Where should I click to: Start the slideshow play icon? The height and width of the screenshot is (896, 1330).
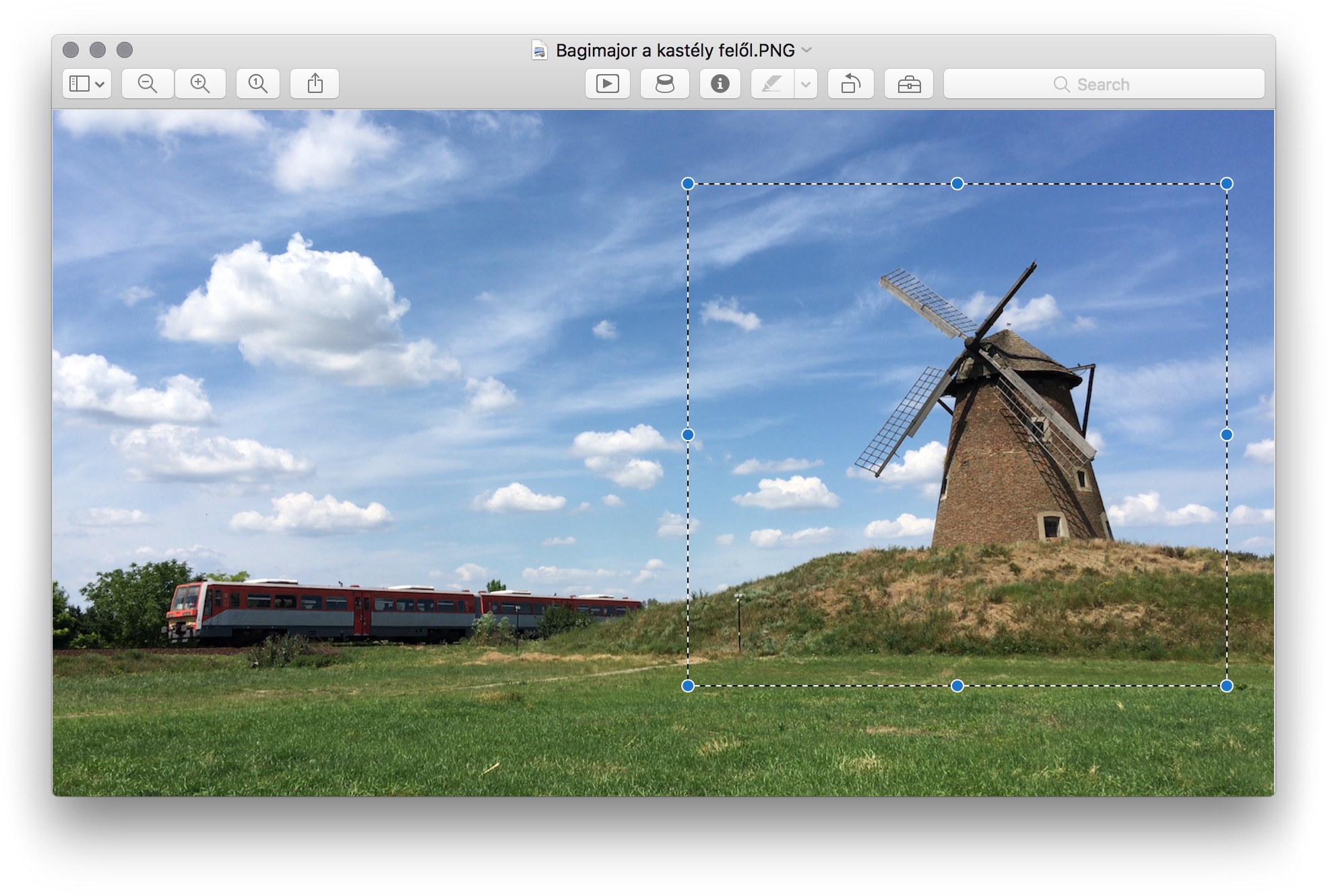tap(608, 84)
